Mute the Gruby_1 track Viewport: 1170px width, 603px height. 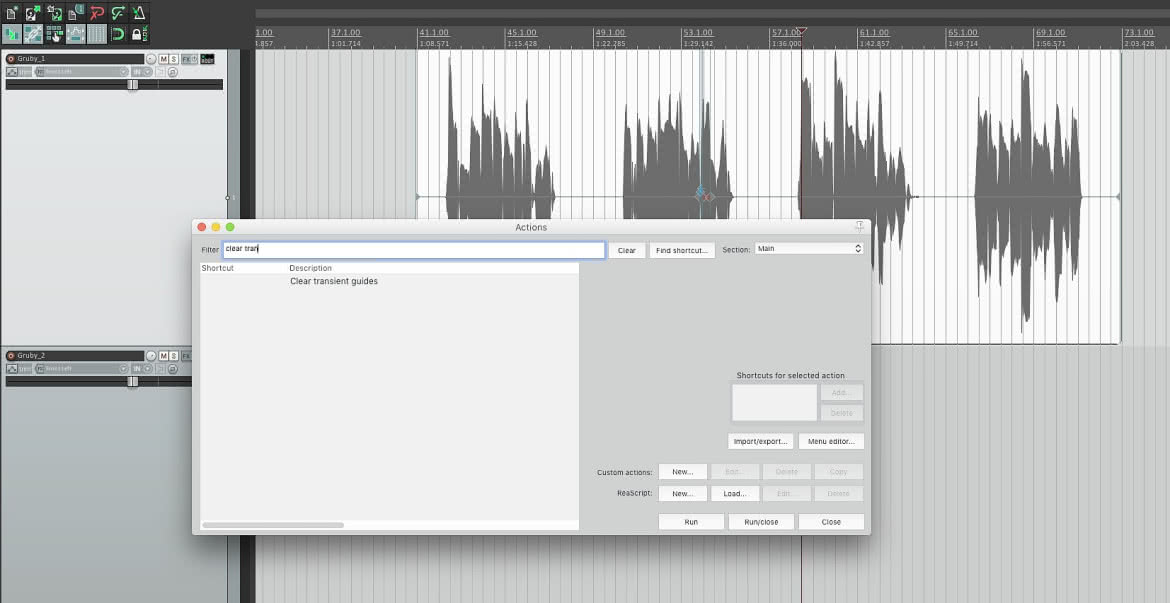pyautogui.click(x=163, y=59)
